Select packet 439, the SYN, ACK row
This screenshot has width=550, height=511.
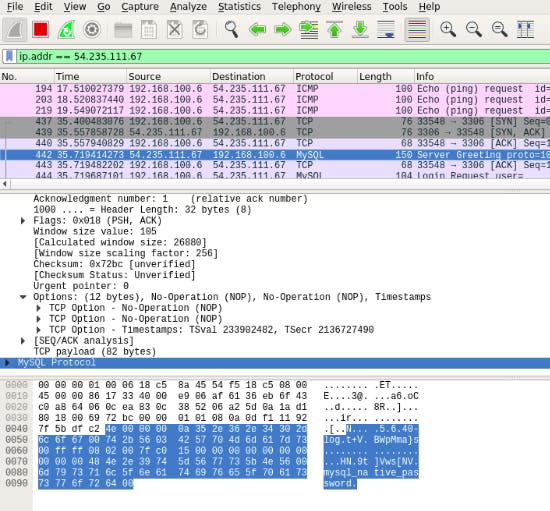(275, 132)
